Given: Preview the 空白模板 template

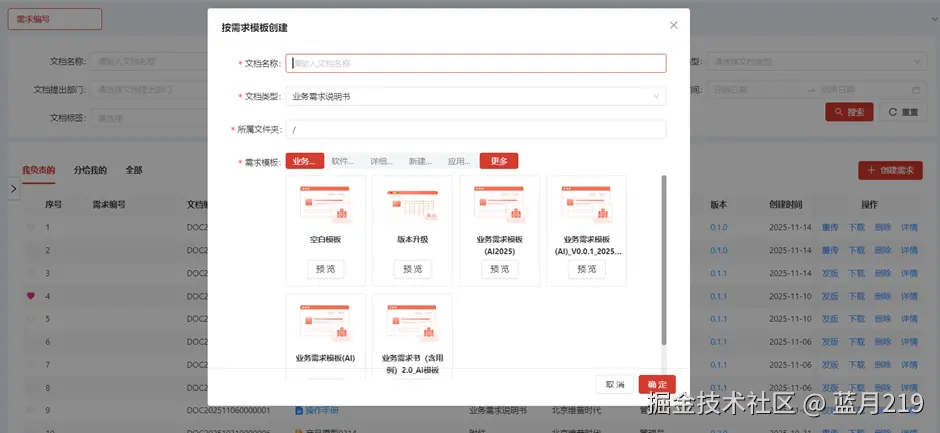Looking at the screenshot, I should (x=326, y=269).
